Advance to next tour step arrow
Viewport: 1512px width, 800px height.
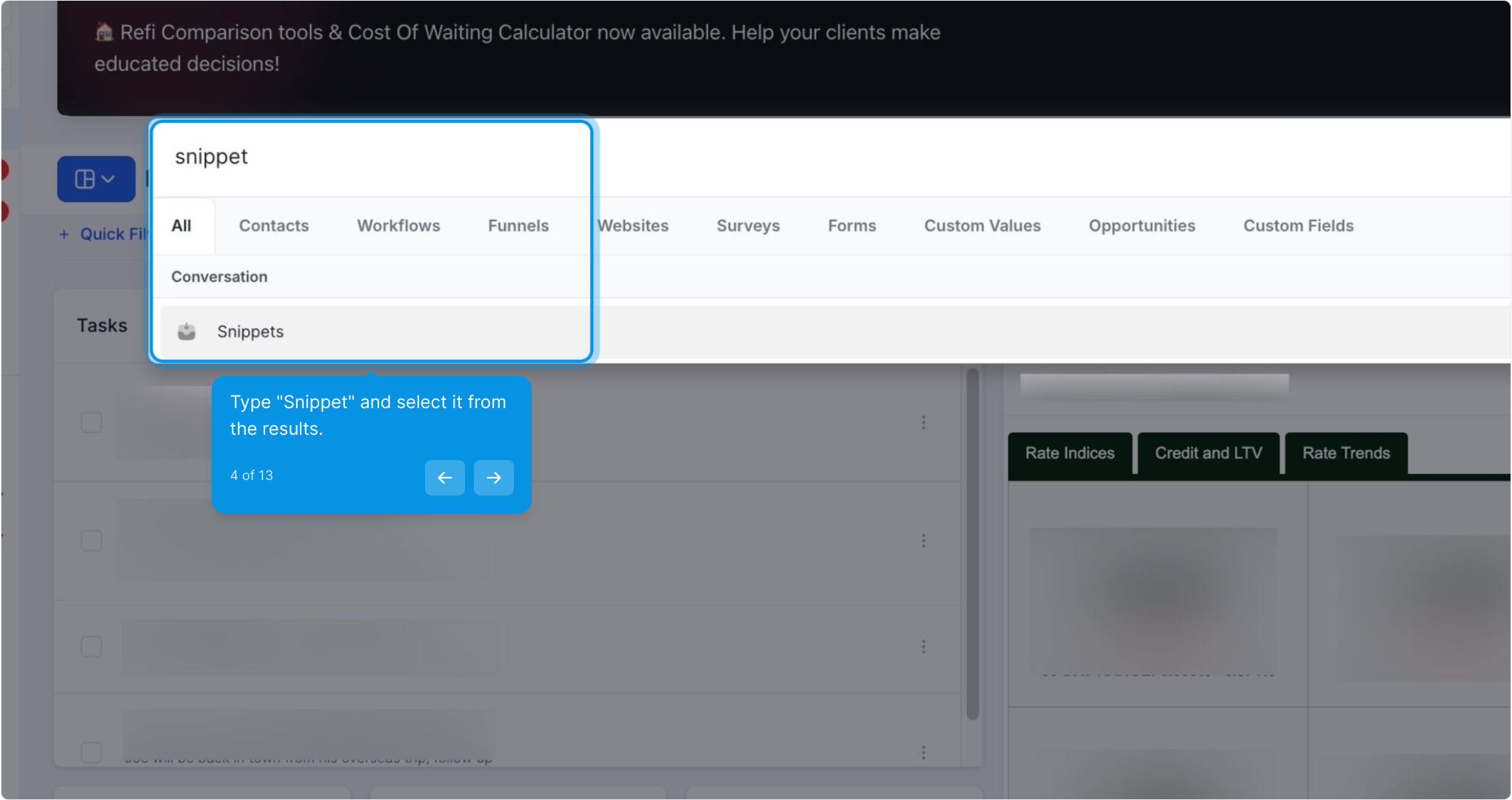(494, 478)
